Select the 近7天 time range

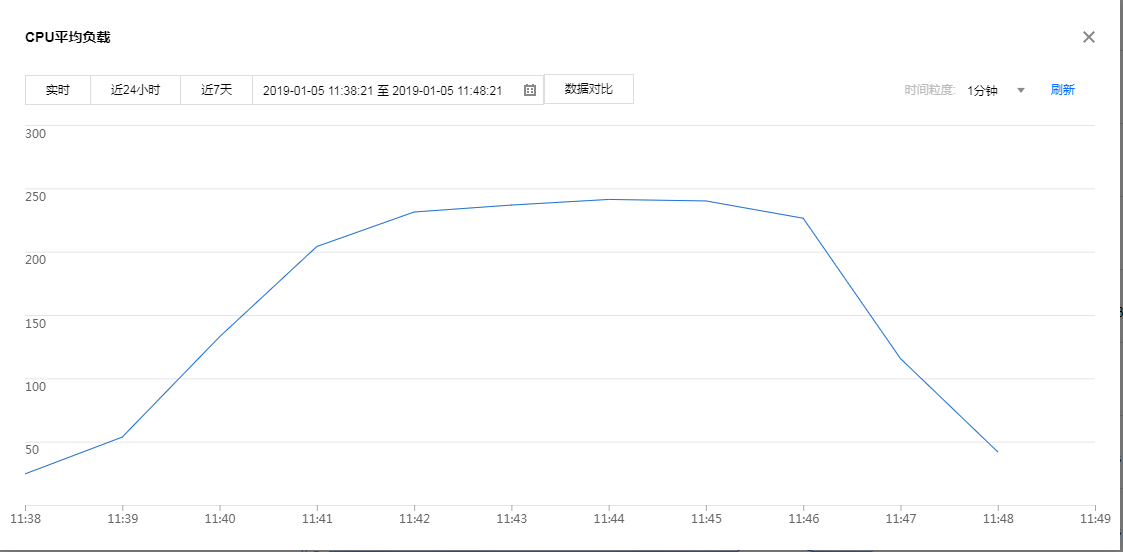pos(216,90)
